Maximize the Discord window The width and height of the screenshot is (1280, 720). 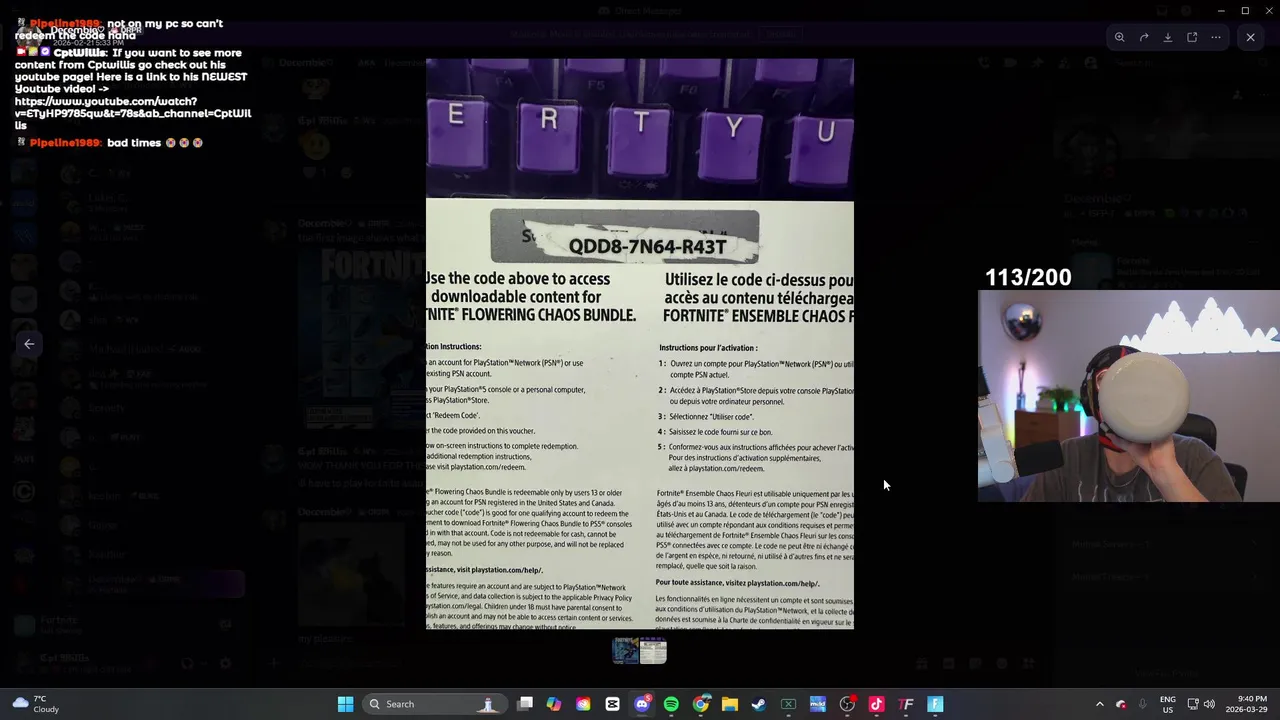1245,11
